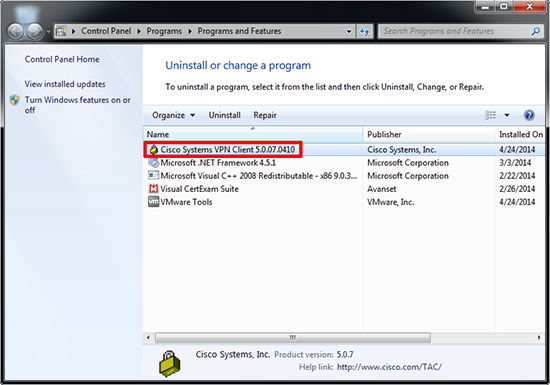This screenshot has height=385, width=550.
Task: Click the Uninstall toolbar button
Action: (x=224, y=115)
